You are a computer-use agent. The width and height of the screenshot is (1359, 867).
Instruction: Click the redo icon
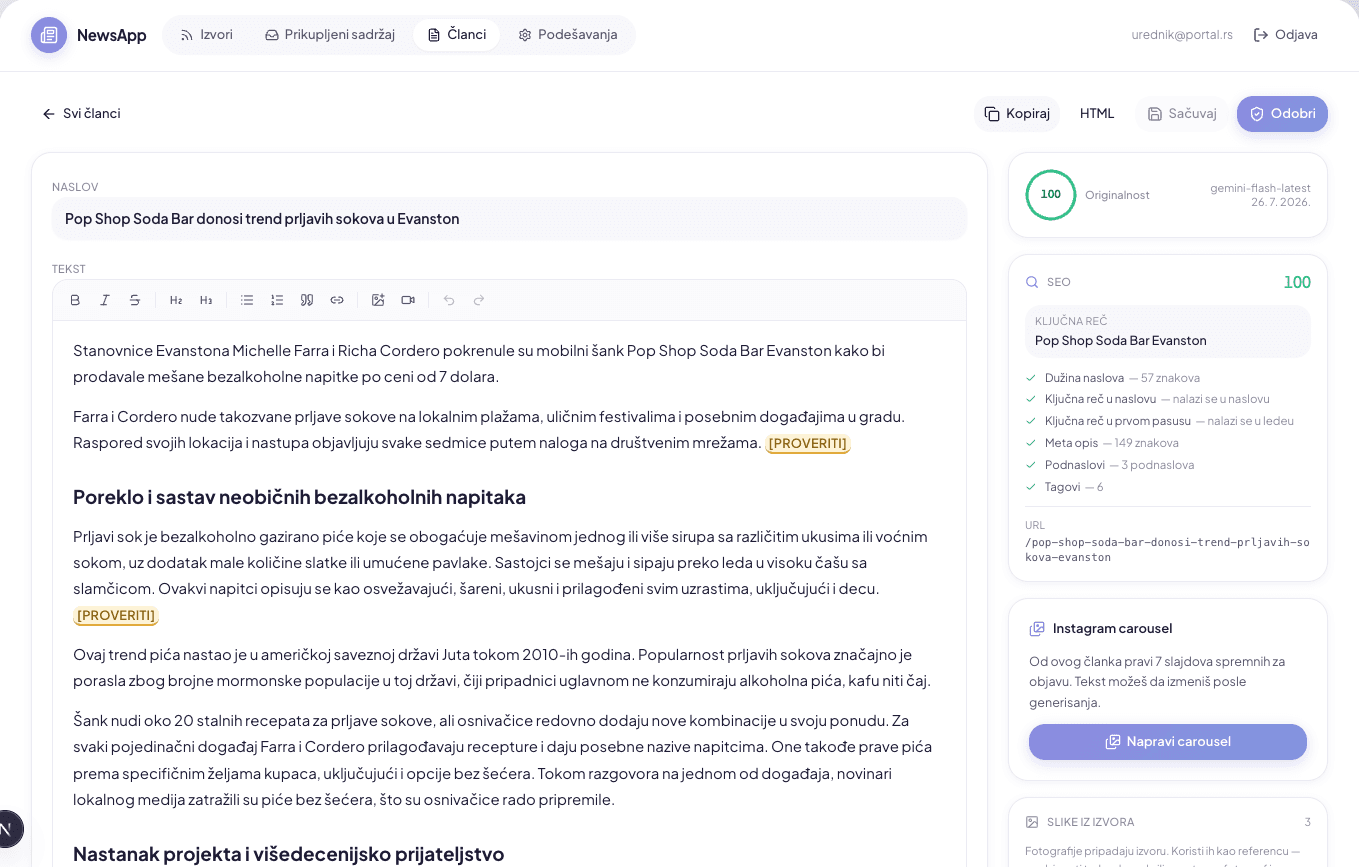tap(479, 300)
